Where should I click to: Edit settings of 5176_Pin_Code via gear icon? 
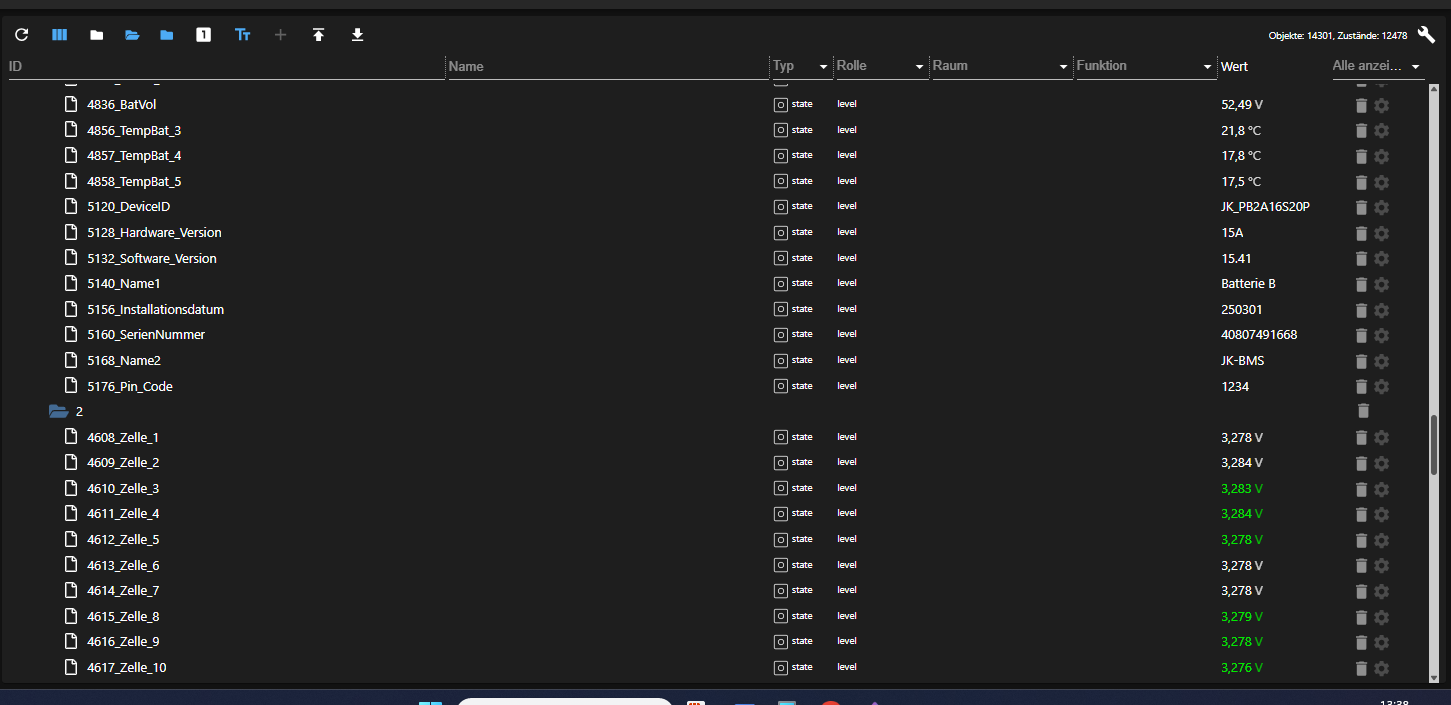[1381, 386]
